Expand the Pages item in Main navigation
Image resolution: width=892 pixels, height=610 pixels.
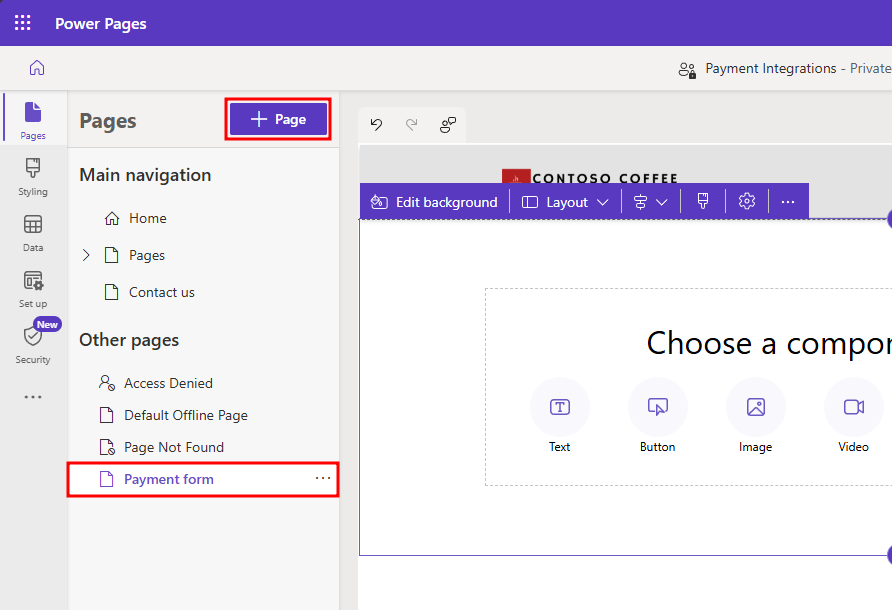pos(86,255)
